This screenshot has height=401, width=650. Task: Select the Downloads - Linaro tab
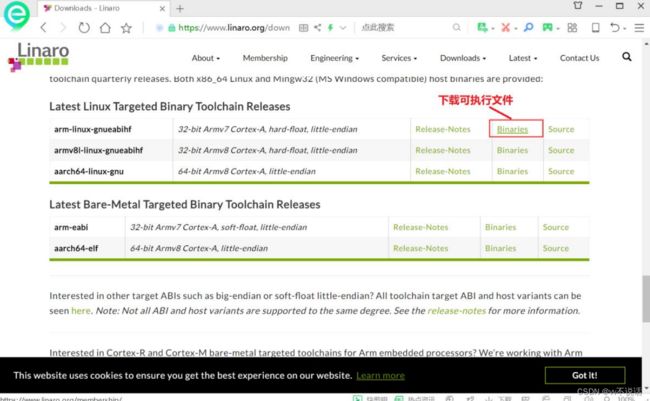coord(104,8)
